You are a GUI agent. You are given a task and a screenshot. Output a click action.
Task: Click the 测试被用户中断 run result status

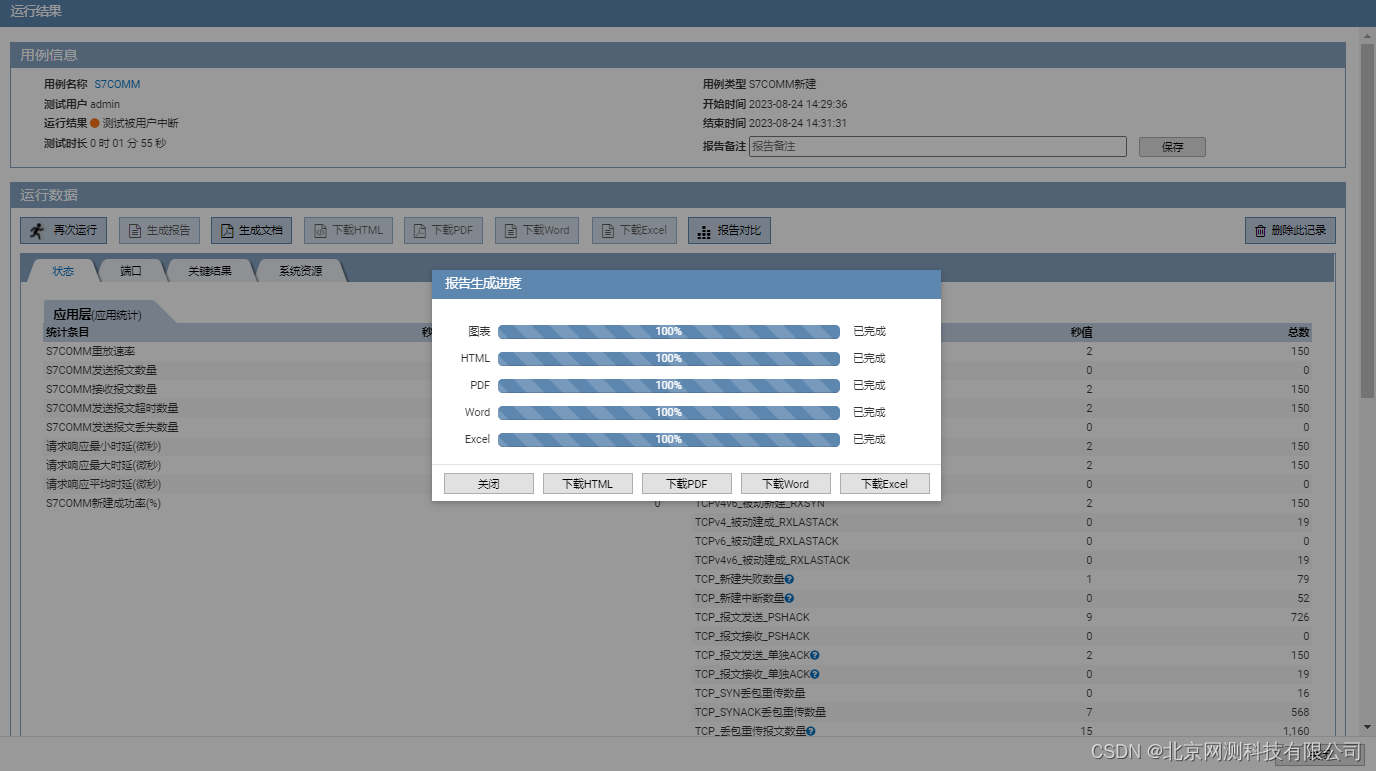point(140,123)
